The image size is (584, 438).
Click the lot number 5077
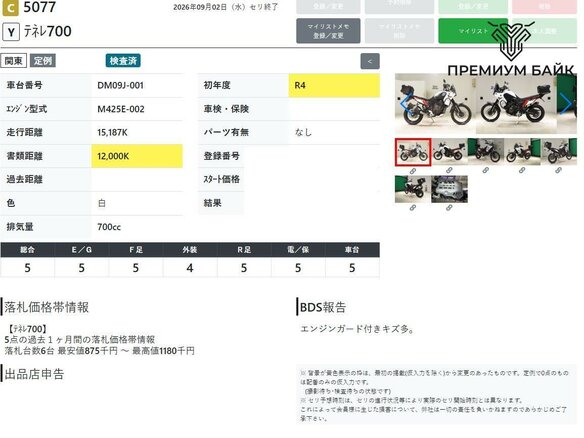[x=39, y=7]
